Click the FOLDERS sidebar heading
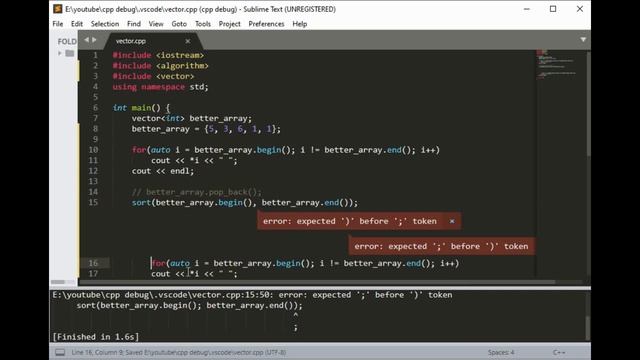 tap(67, 41)
